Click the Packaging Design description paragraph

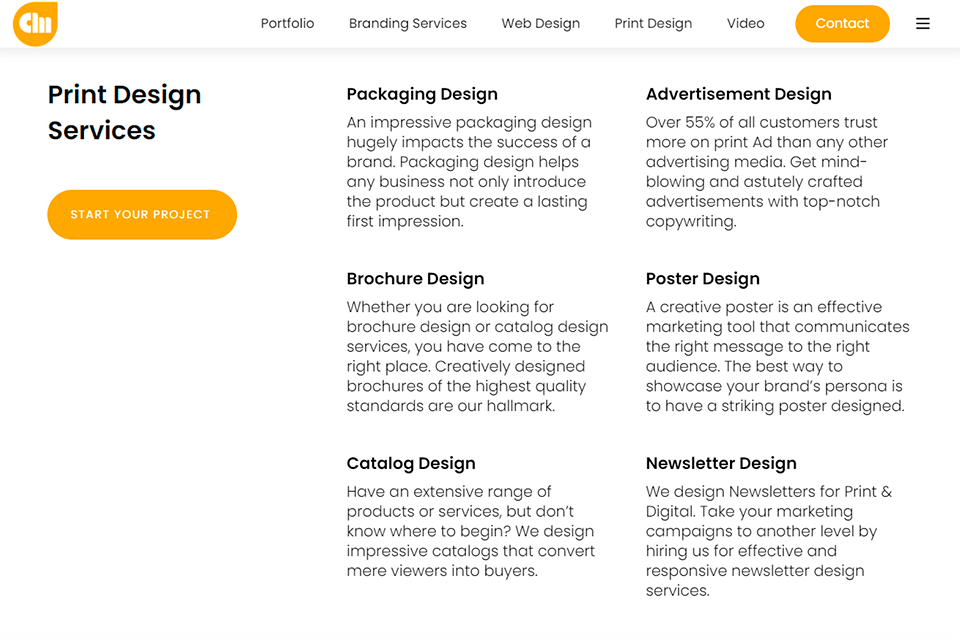point(470,172)
